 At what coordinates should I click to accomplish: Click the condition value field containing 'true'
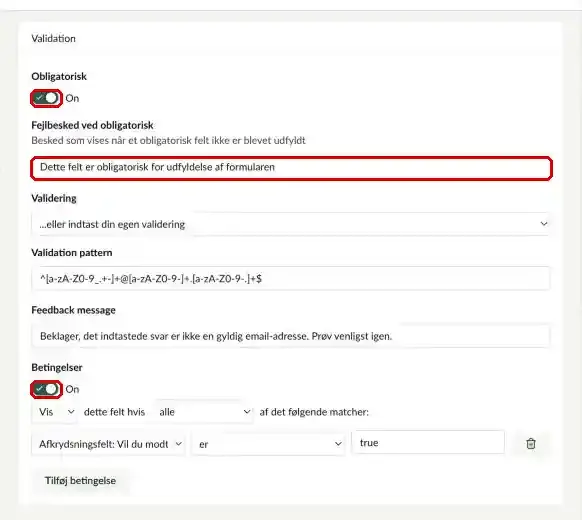click(428, 442)
